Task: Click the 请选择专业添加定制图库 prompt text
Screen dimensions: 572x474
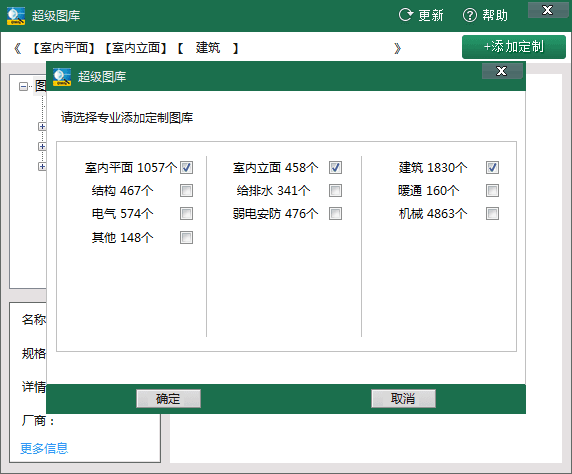Action: [127, 118]
